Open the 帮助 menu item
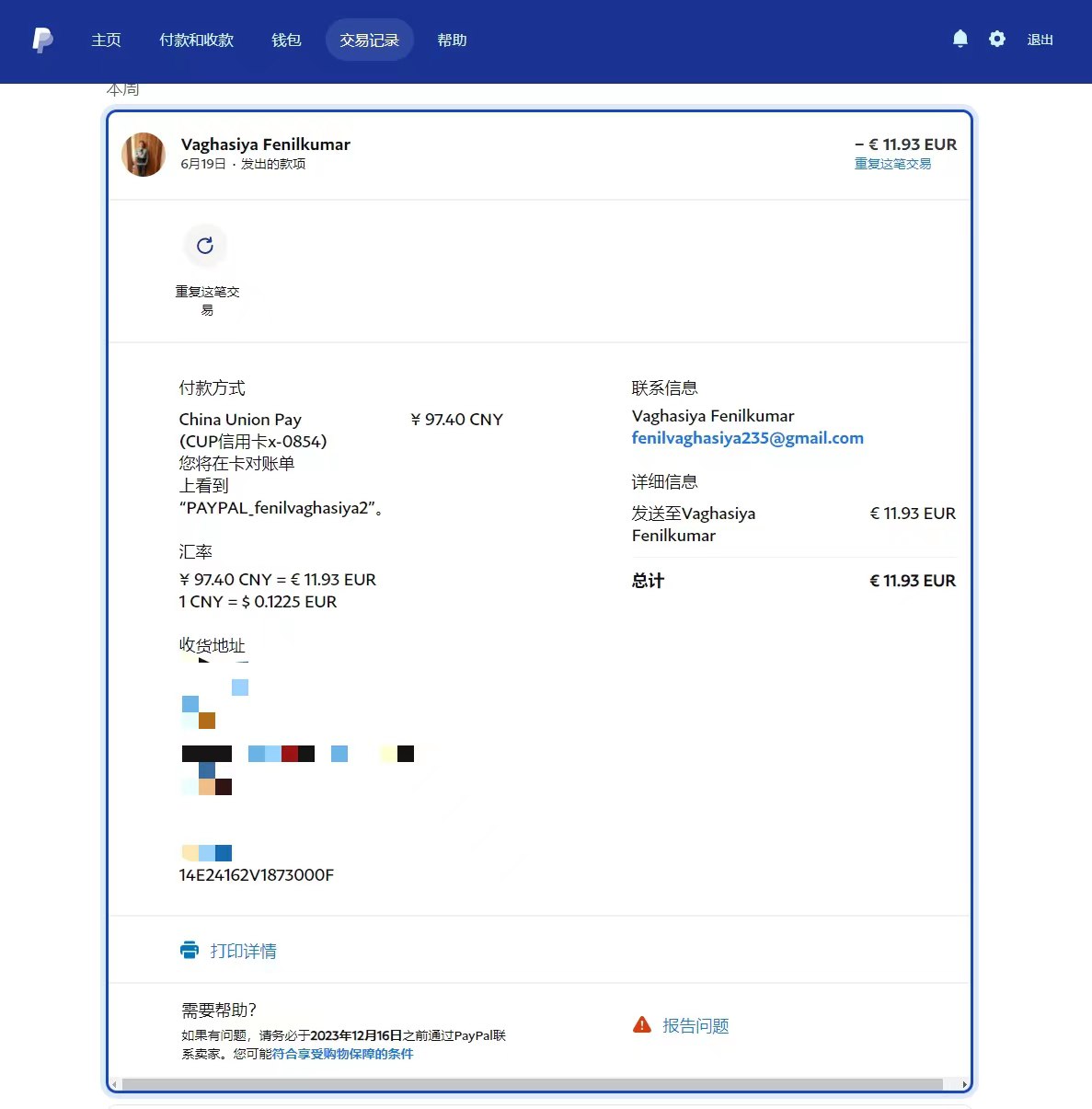1092x1109 pixels. pyautogui.click(x=452, y=40)
